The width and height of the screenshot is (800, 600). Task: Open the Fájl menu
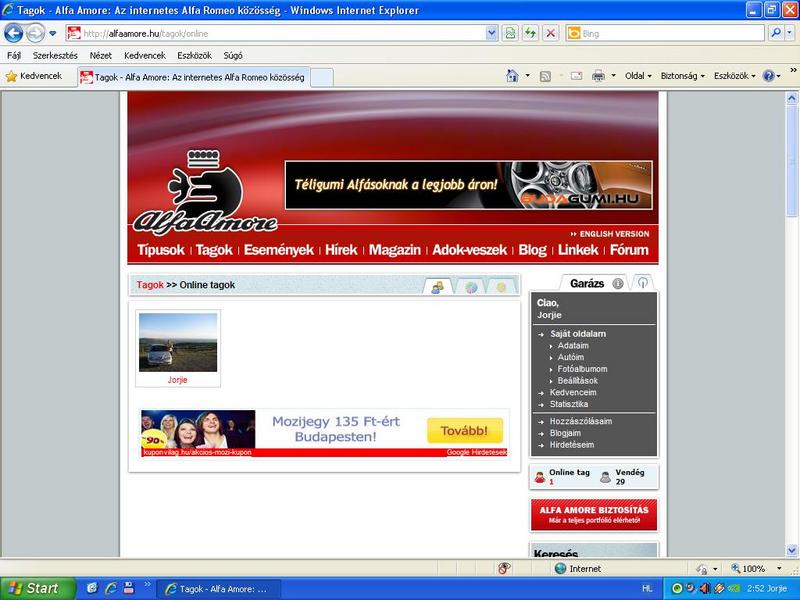(x=14, y=55)
